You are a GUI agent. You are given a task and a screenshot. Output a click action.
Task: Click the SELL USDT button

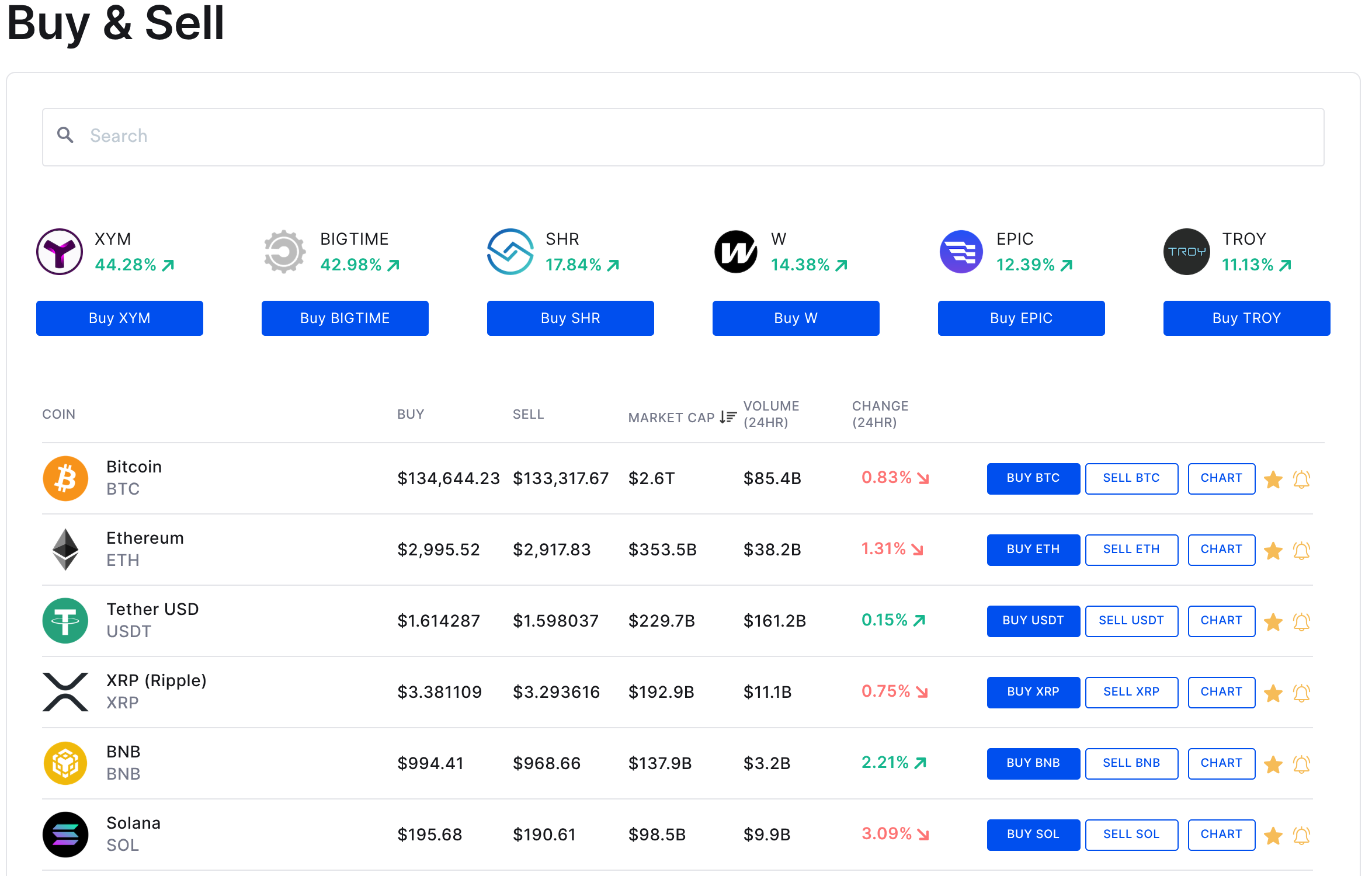click(x=1131, y=621)
